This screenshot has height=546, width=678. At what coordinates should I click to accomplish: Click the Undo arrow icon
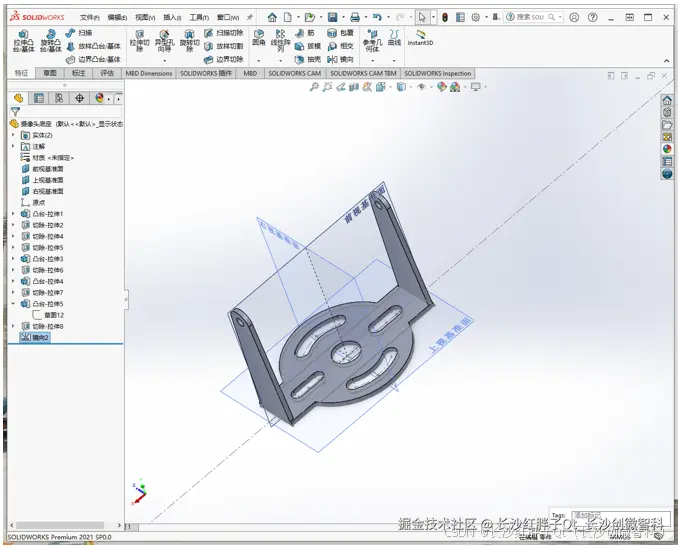[x=377, y=17]
